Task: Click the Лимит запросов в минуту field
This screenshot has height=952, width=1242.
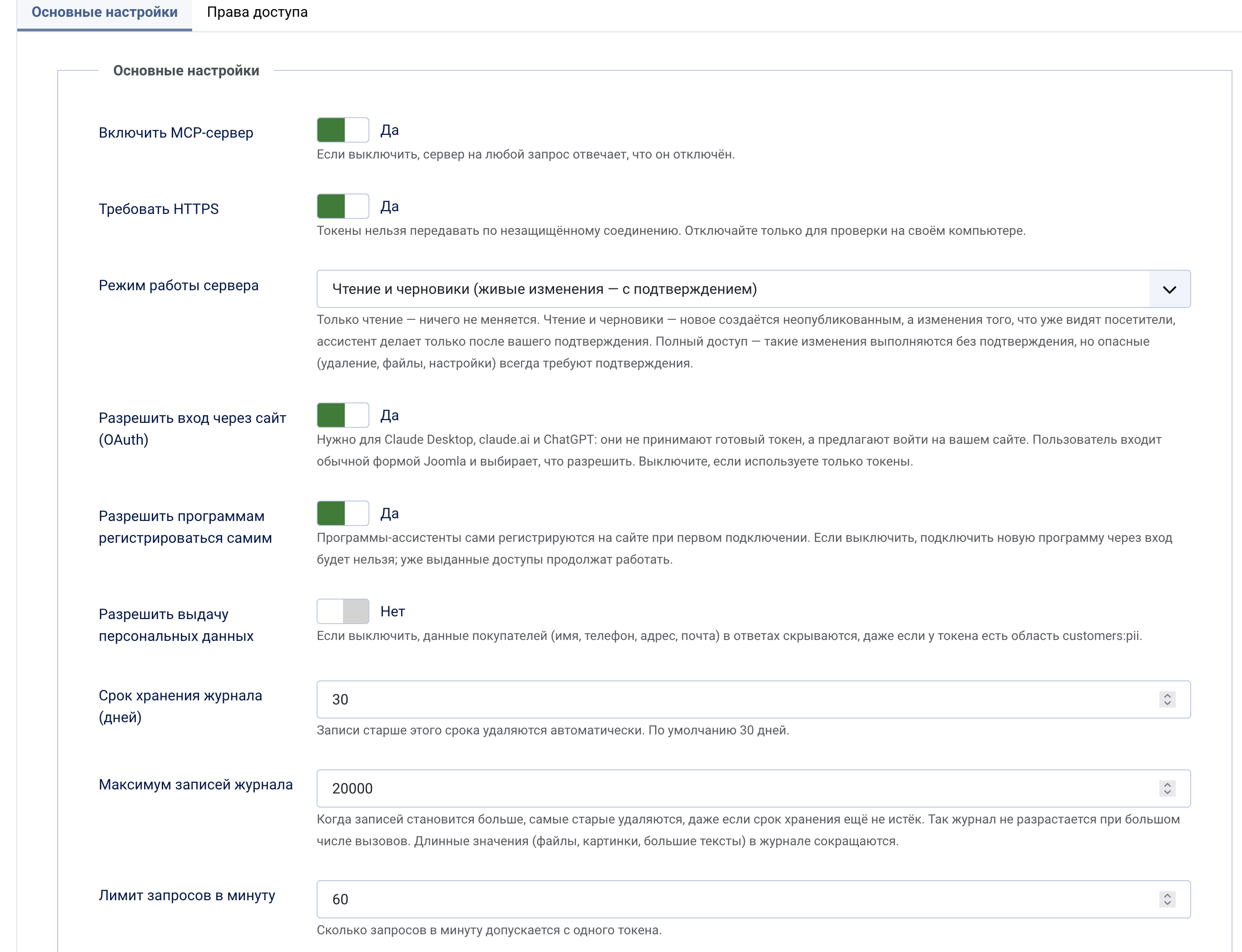Action: 754,899
